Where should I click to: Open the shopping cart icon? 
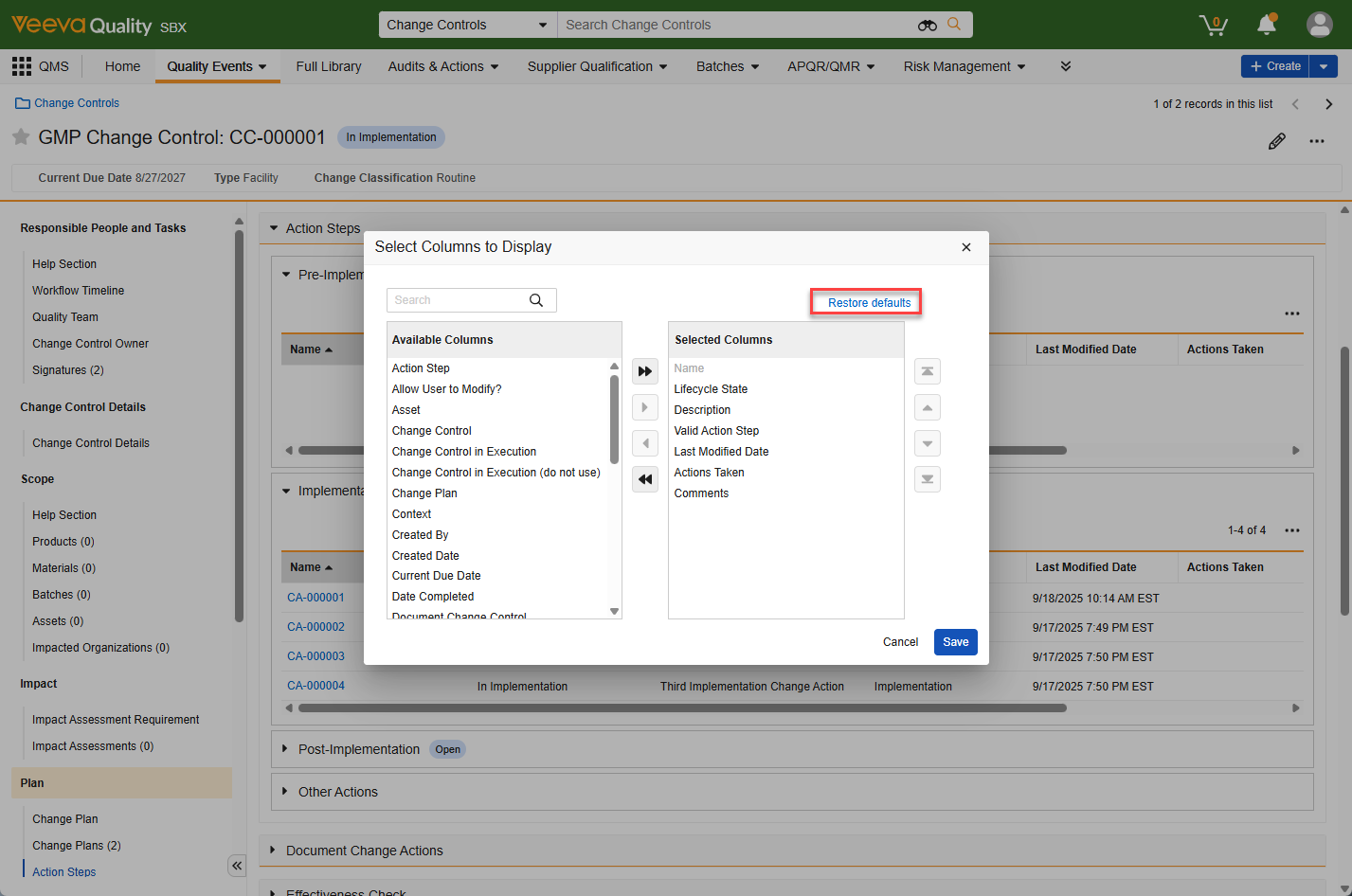pyautogui.click(x=1213, y=25)
